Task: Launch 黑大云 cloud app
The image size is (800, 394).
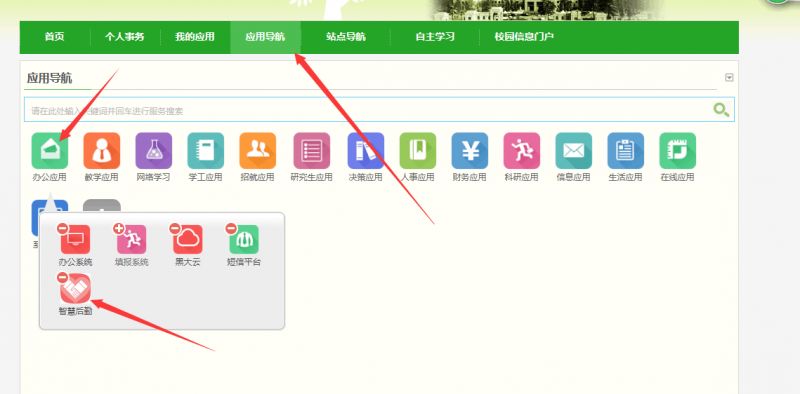Action: coord(188,239)
